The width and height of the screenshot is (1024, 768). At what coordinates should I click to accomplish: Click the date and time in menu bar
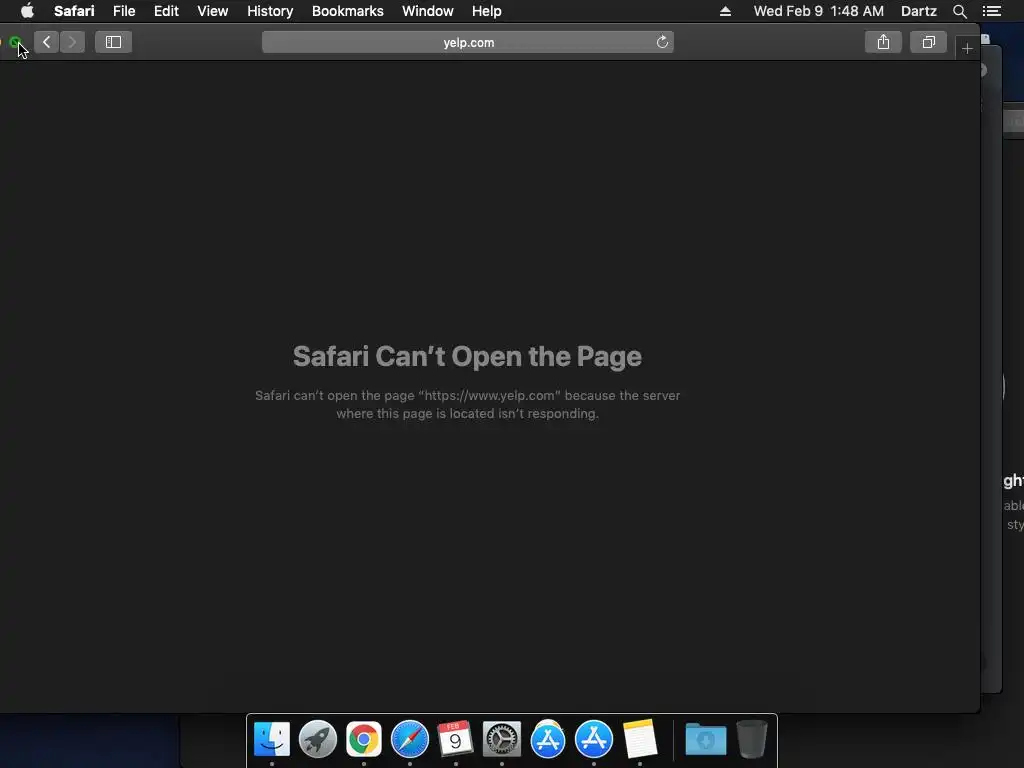point(818,11)
